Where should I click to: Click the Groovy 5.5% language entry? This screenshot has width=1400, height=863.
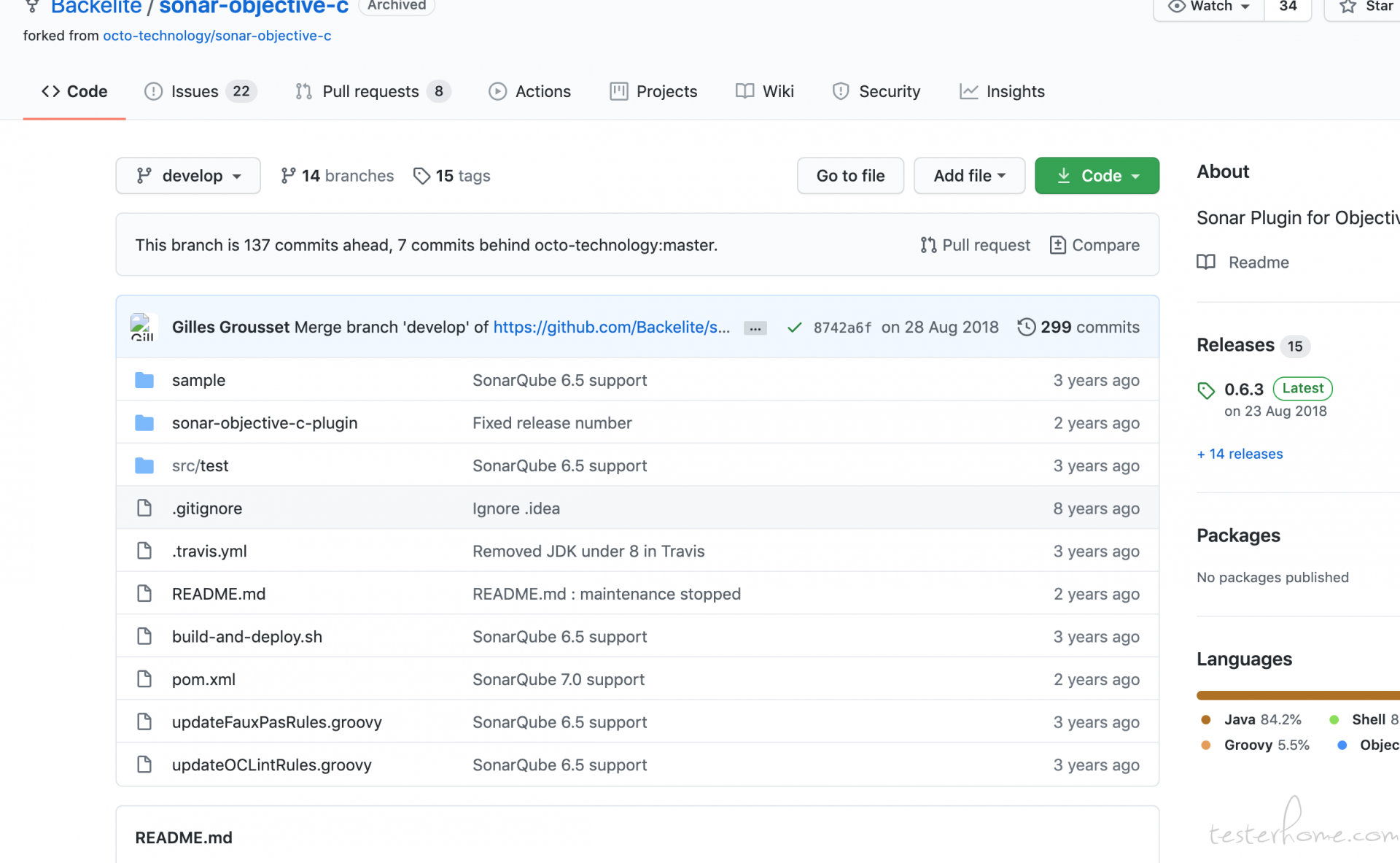click(1255, 745)
